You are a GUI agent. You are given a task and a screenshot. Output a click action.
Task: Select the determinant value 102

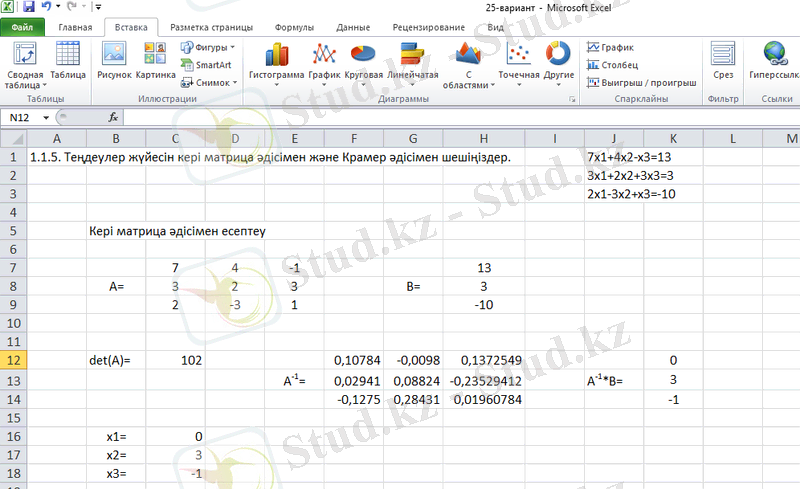(176, 360)
